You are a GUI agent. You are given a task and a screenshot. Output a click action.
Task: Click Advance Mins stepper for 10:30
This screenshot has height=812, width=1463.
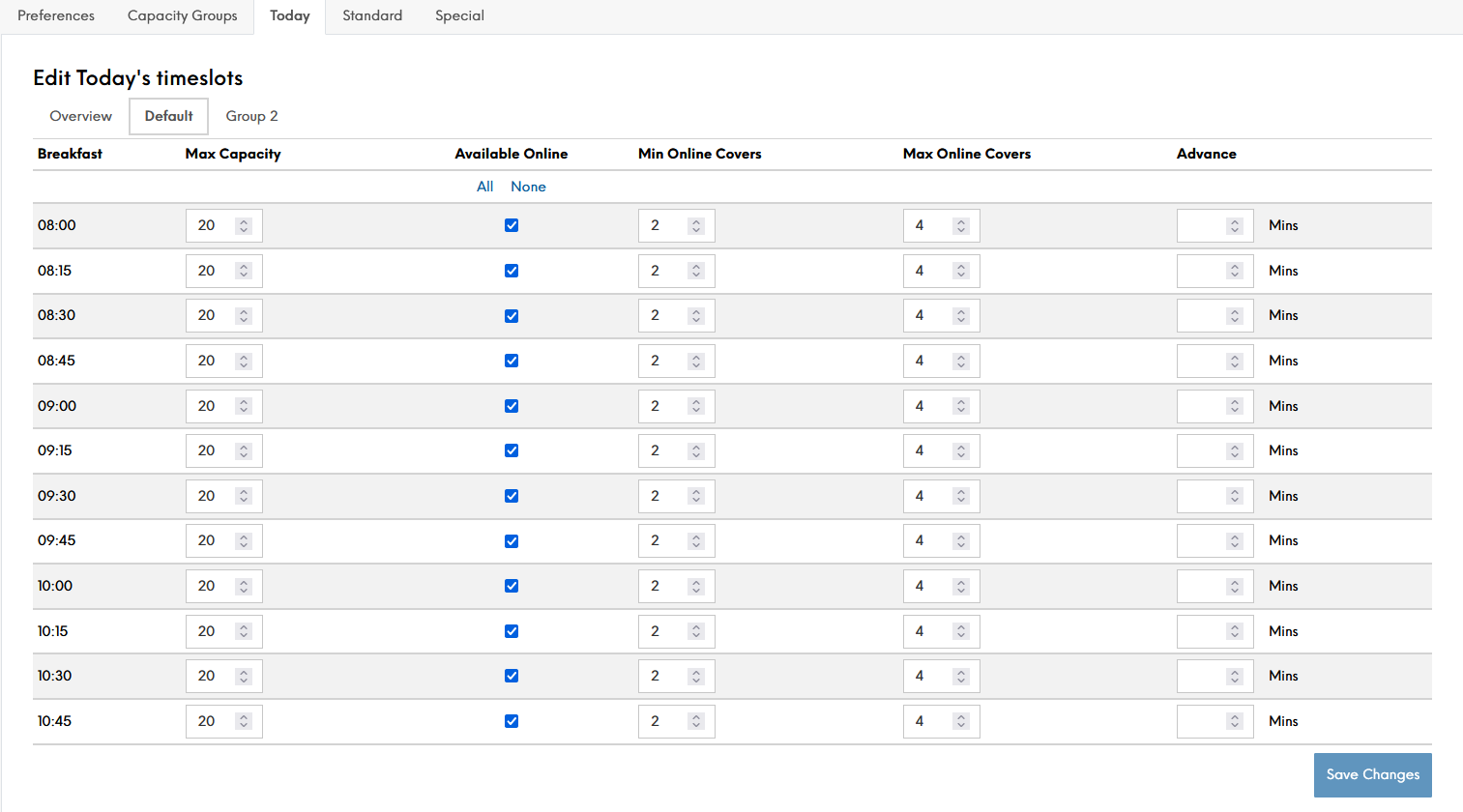pos(1235,676)
